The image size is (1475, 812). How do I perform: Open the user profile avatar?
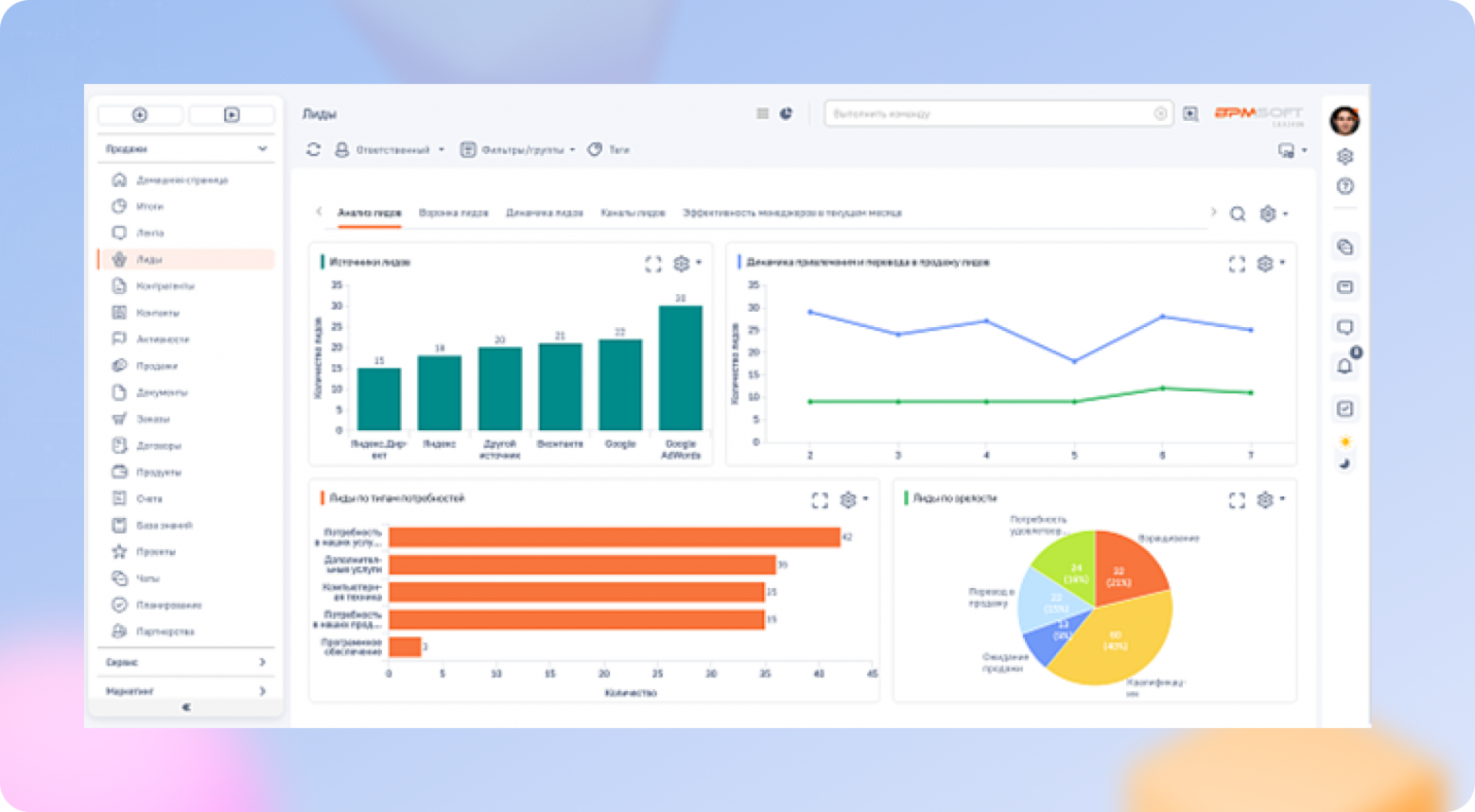(1344, 121)
